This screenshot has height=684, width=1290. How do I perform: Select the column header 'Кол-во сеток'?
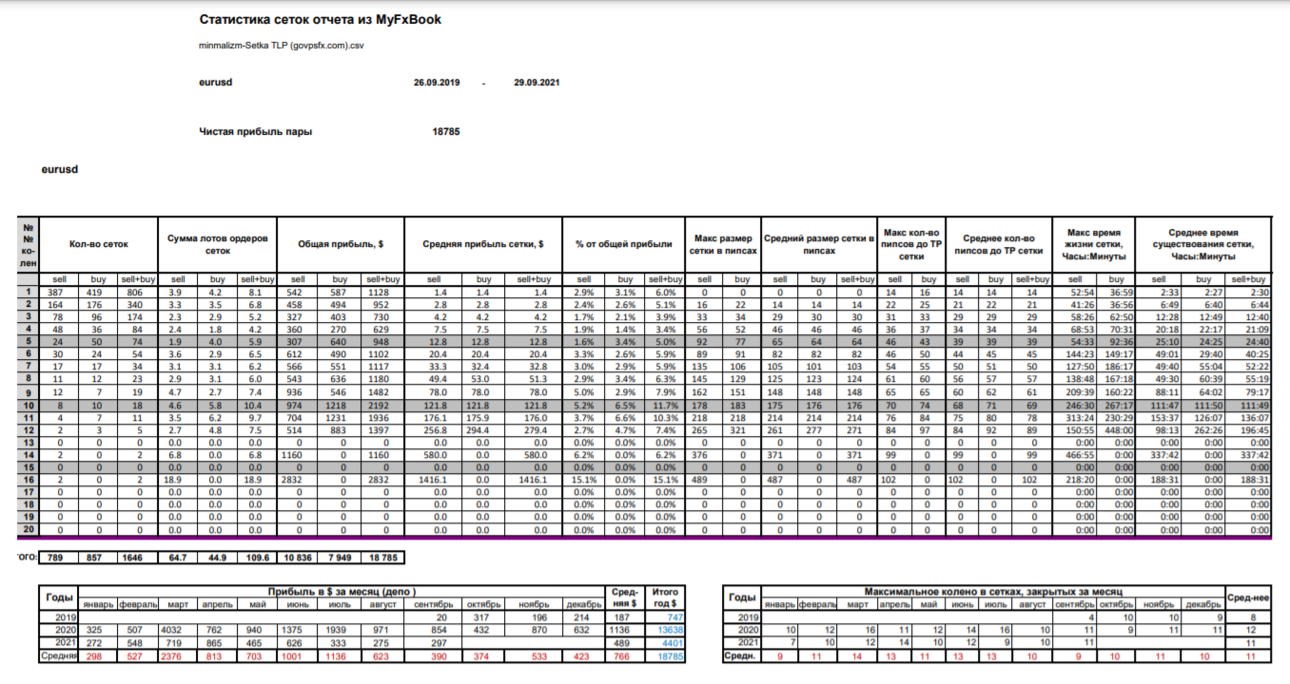pyautogui.click(x=97, y=244)
